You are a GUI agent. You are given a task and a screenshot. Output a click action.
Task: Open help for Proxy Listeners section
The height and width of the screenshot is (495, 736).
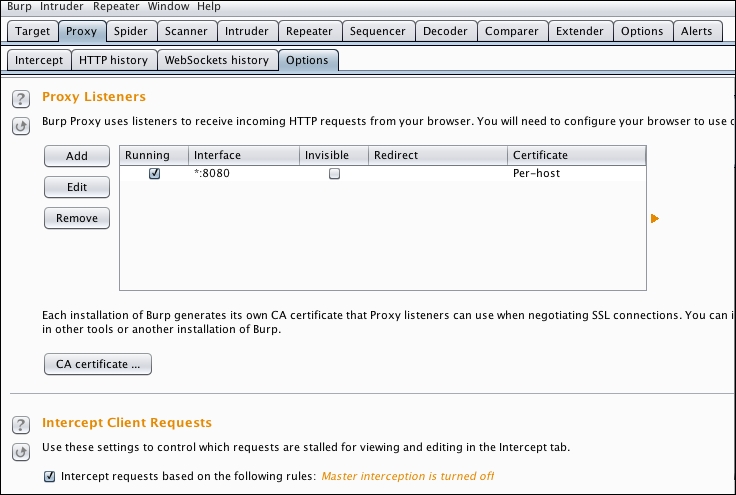(x=20, y=98)
